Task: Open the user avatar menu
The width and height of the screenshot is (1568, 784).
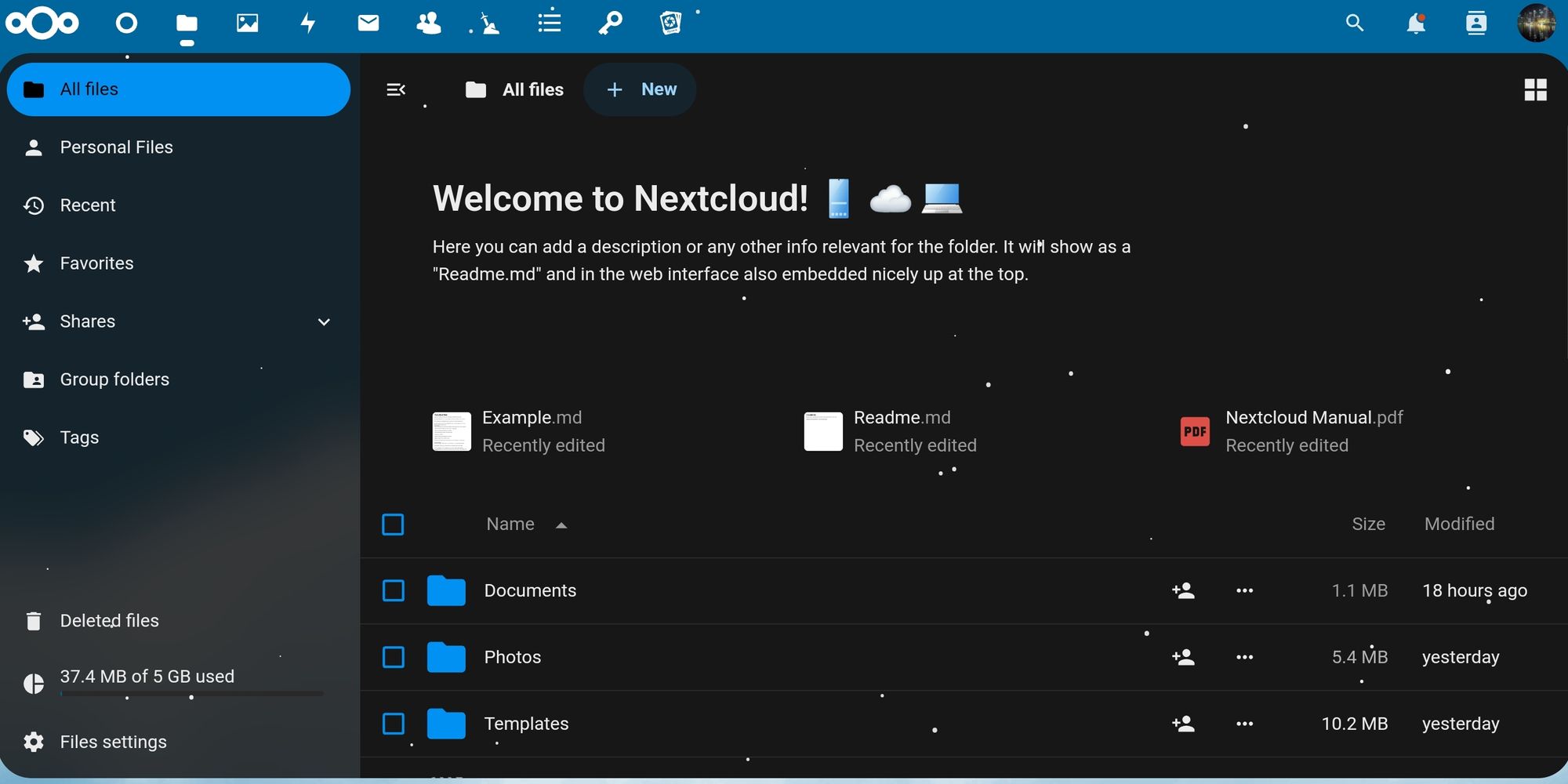Action: coord(1537,23)
